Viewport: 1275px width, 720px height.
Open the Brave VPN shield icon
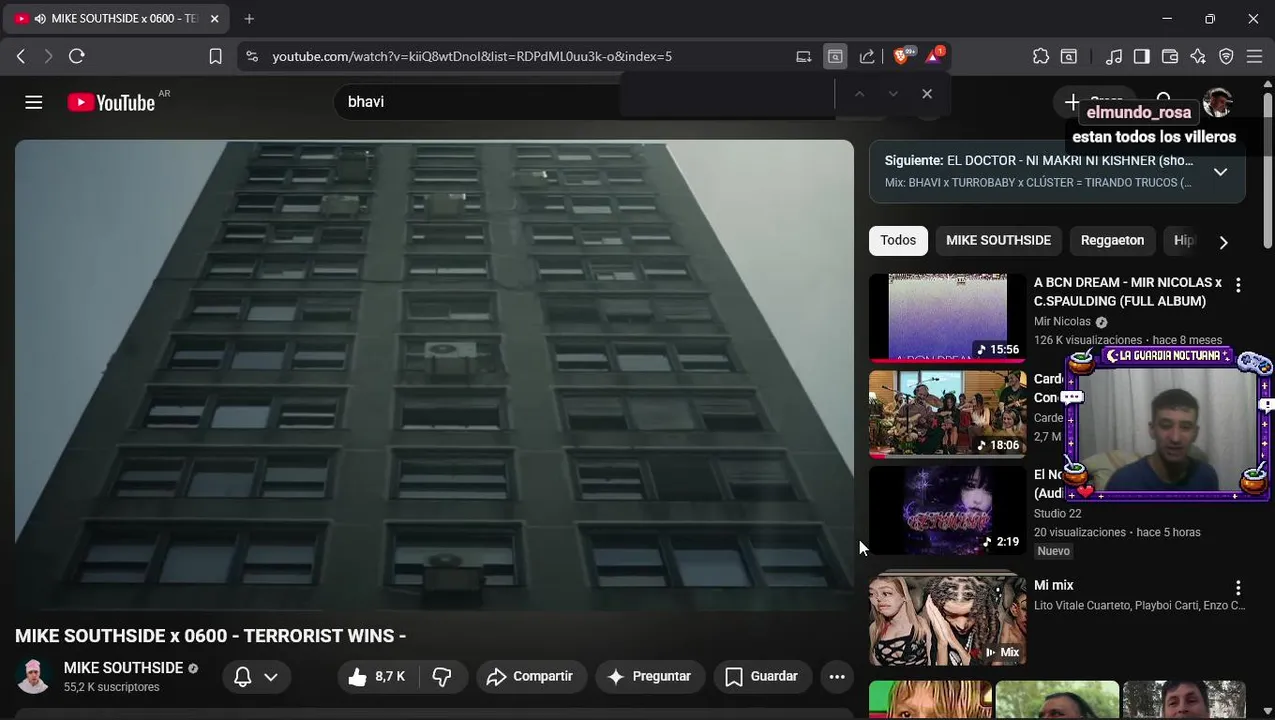pyautogui.click(x=1226, y=57)
